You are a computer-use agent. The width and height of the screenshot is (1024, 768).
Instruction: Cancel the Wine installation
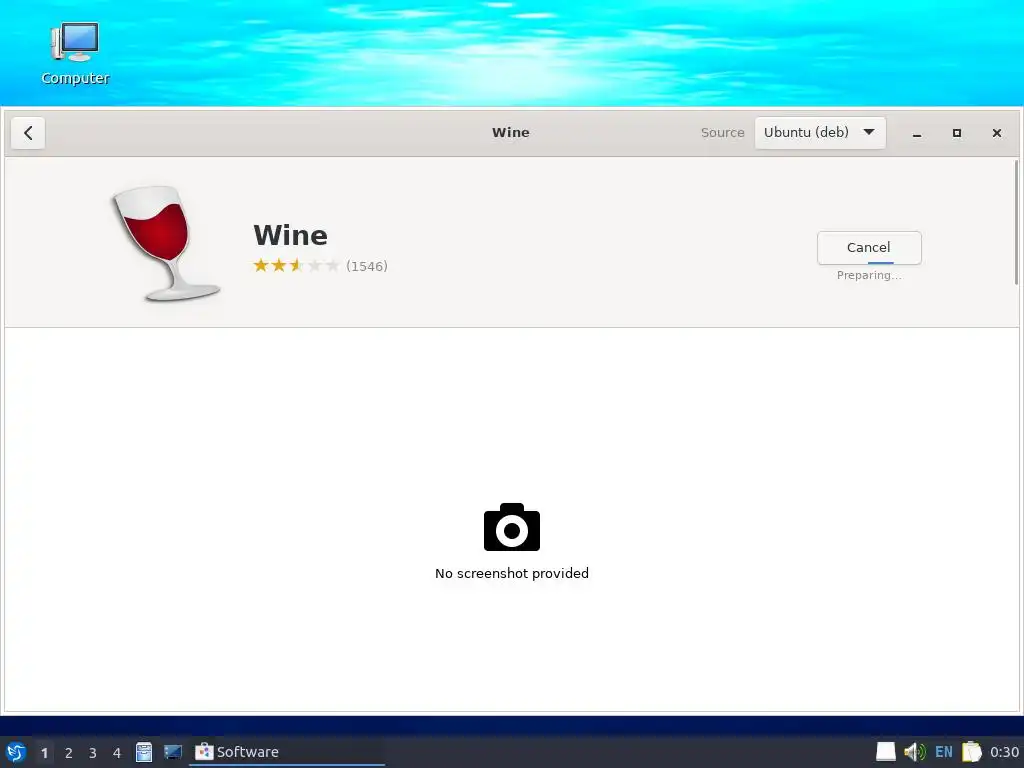[869, 248]
